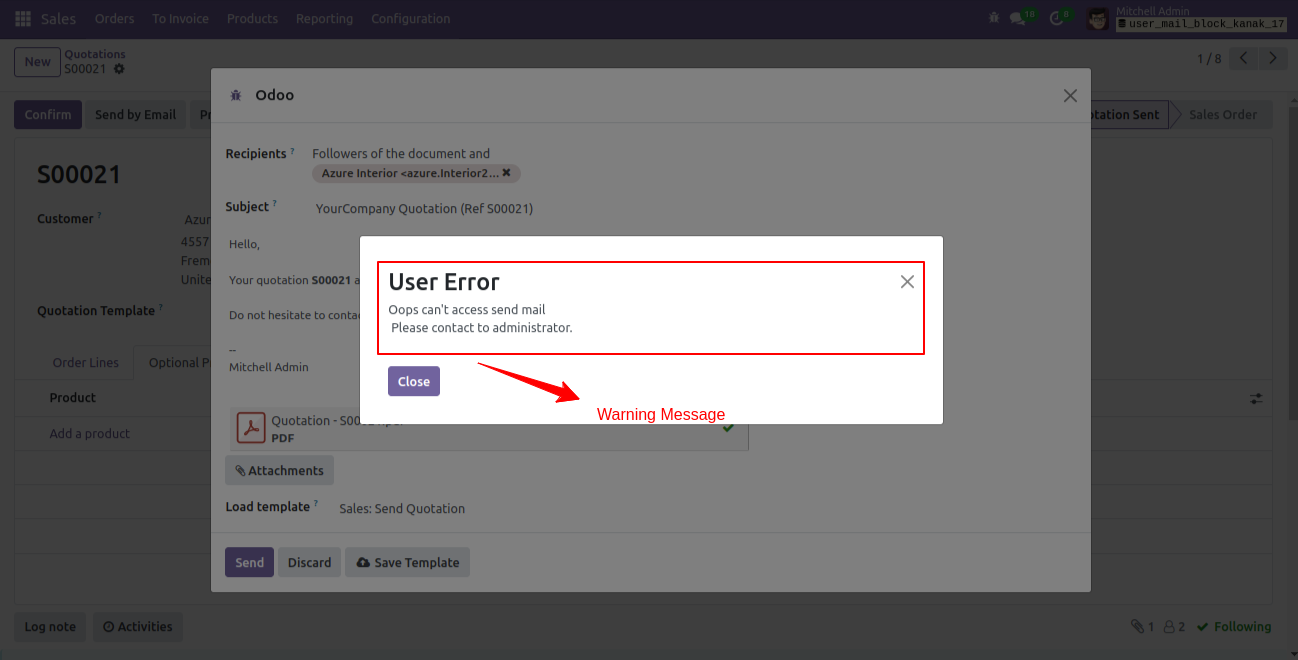Click Save Template button
Viewport: 1298px width, 660px height.
tap(407, 562)
